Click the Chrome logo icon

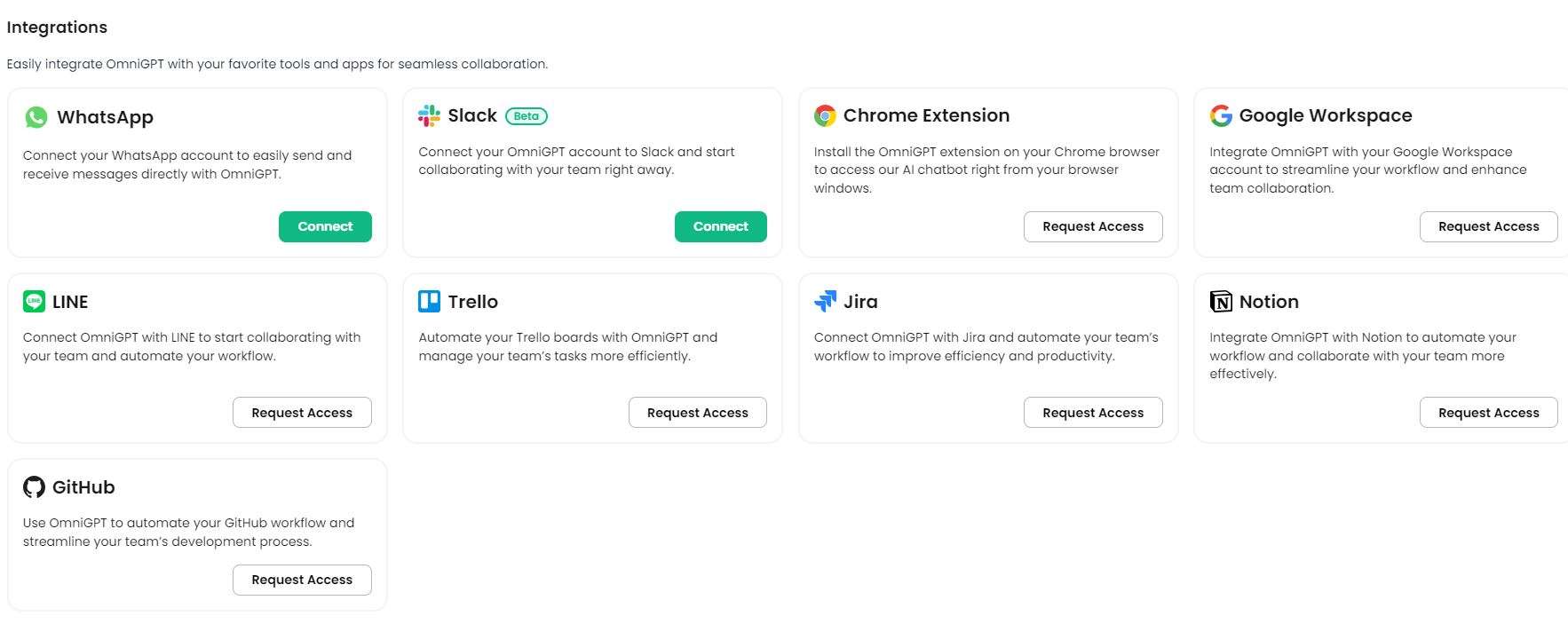pyautogui.click(x=825, y=115)
